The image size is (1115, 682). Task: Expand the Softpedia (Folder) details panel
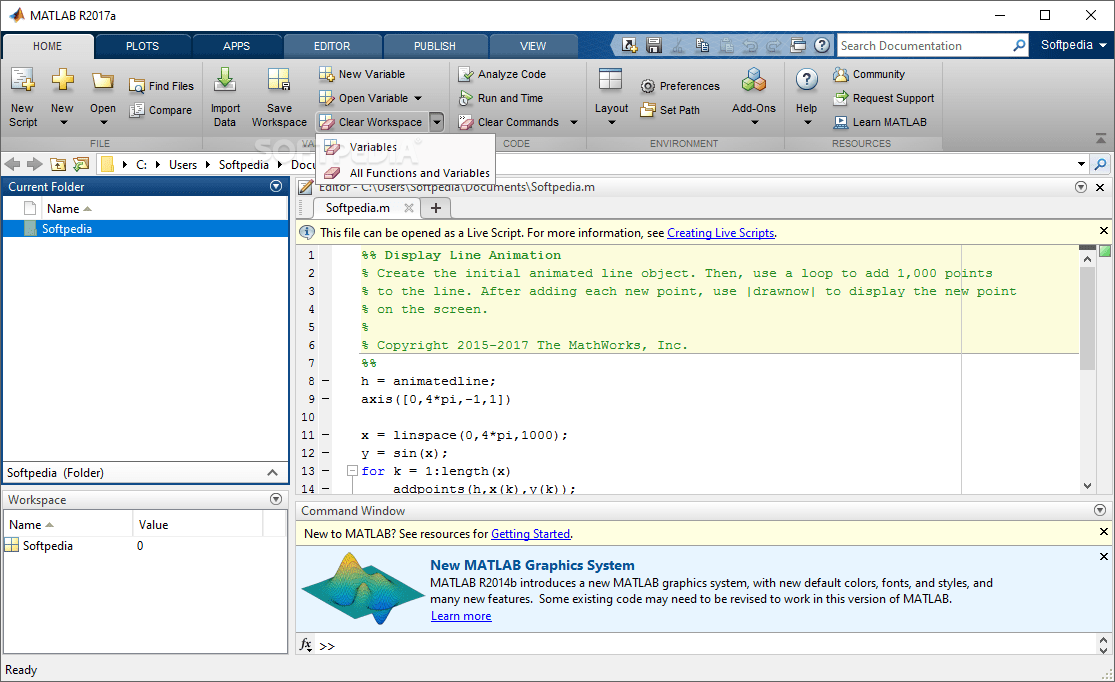click(272, 473)
